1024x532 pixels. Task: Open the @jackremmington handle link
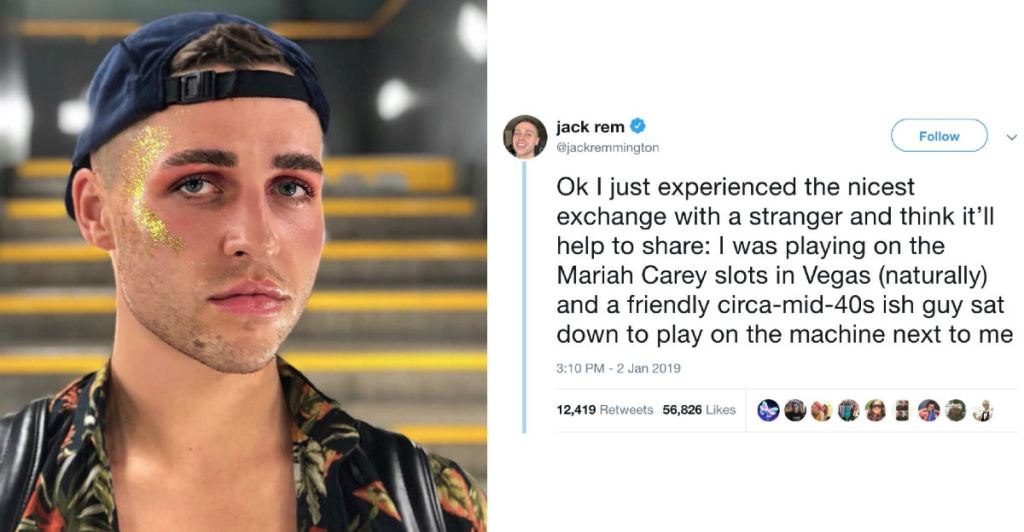coord(607,148)
